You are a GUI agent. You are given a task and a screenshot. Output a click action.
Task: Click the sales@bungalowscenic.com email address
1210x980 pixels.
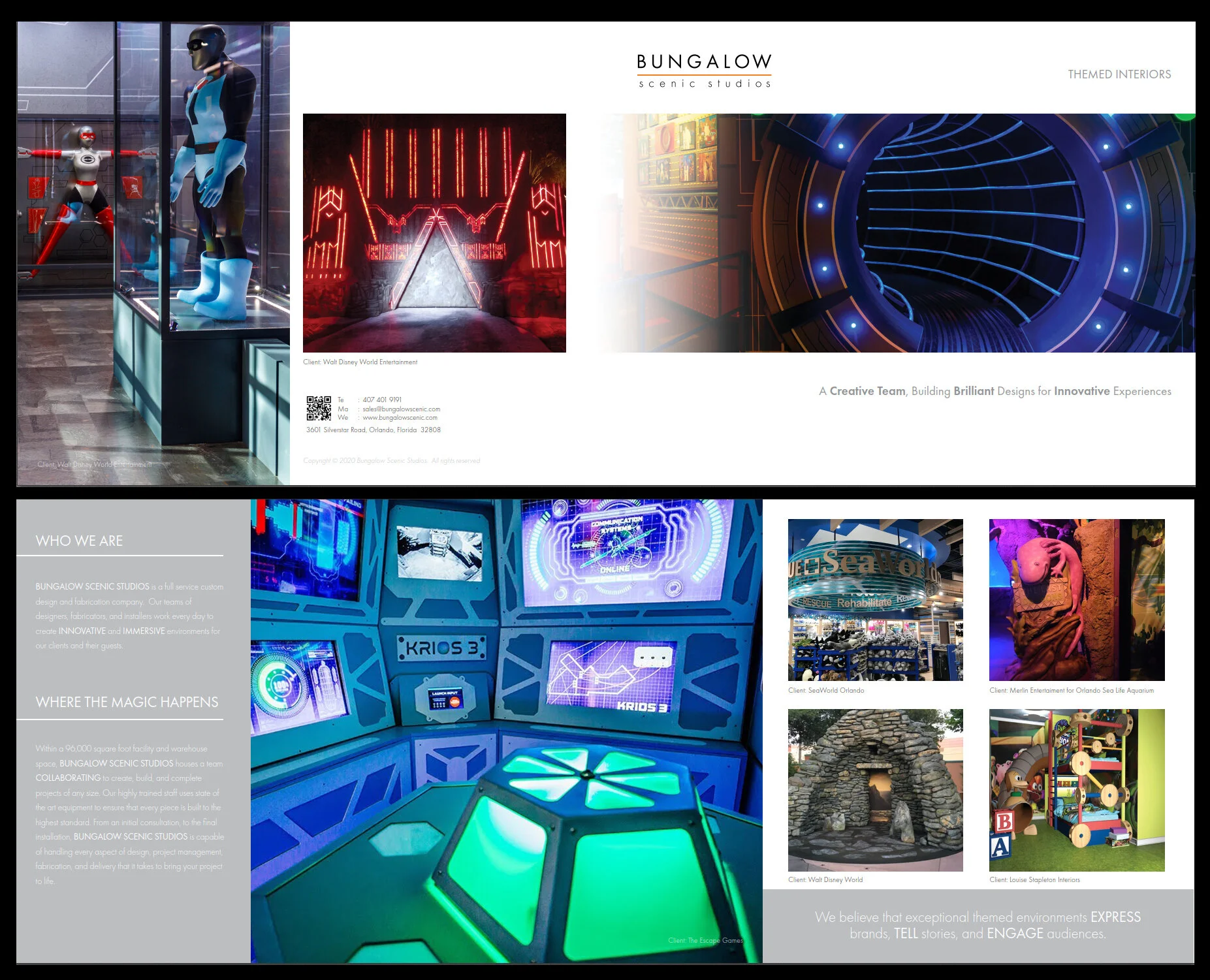[x=402, y=409]
